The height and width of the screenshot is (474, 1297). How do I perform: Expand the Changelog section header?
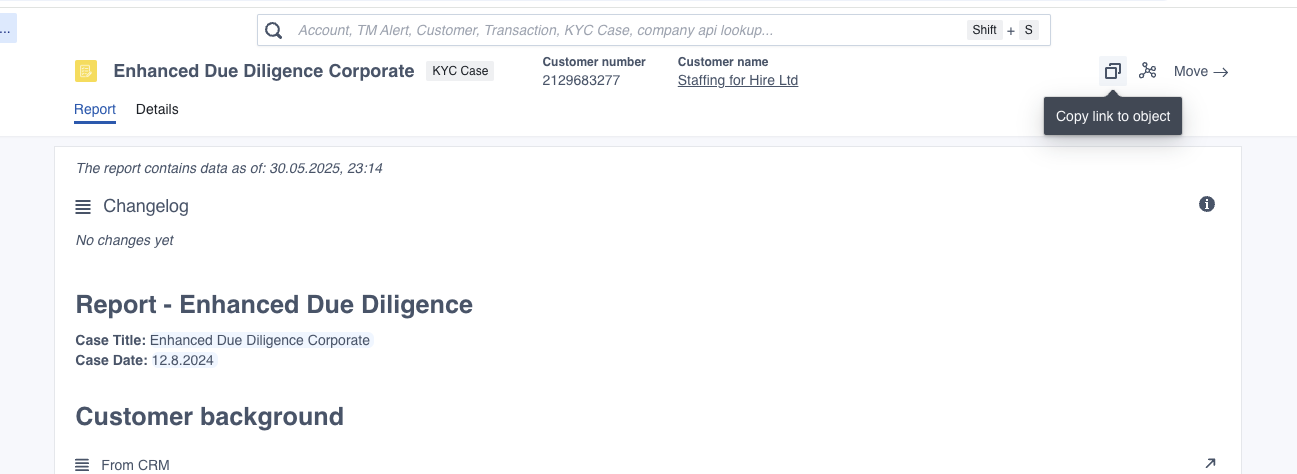[x=146, y=206]
